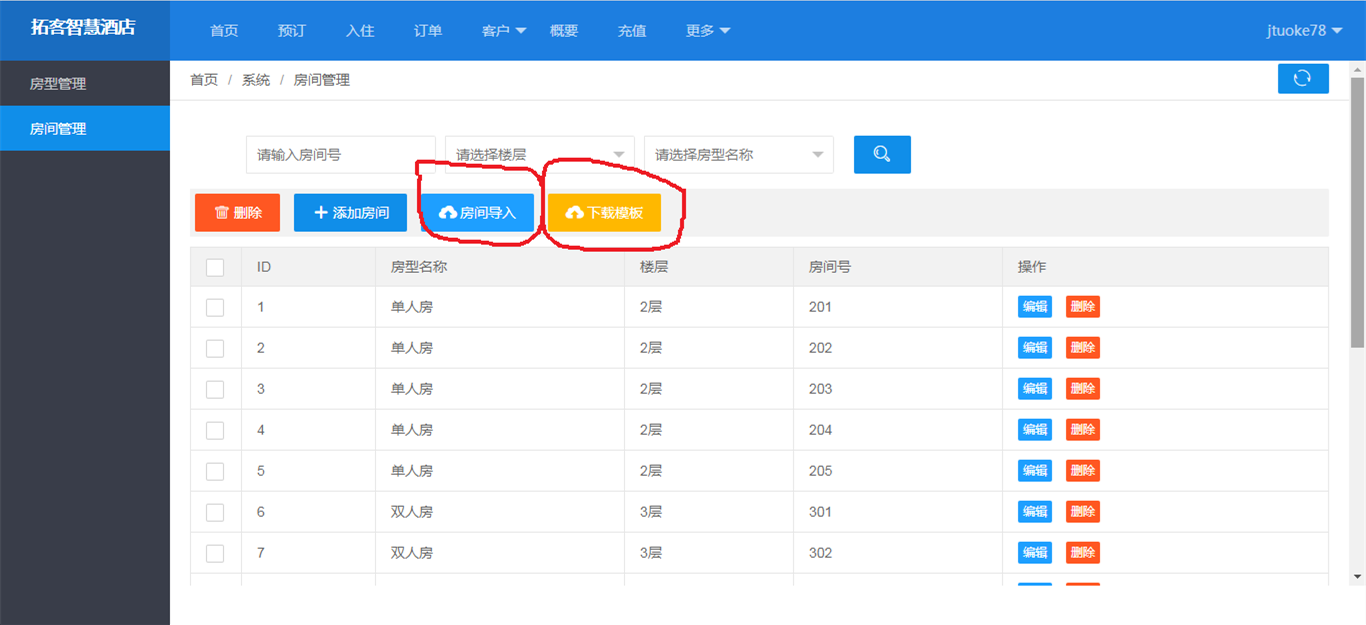Click the 房间导入 button
This screenshot has width=1366, height=625.
477,213
